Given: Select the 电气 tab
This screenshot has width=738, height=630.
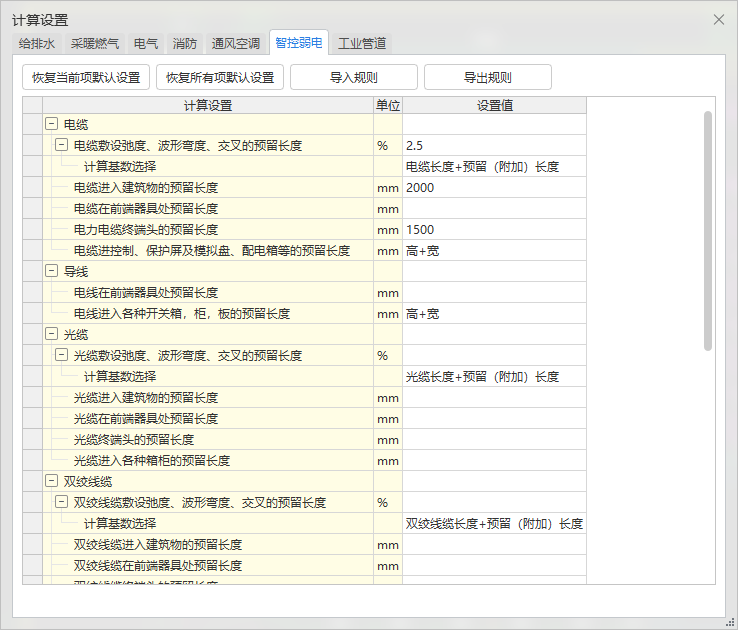Looking at the screenshot, I should (x=146, y=44).
